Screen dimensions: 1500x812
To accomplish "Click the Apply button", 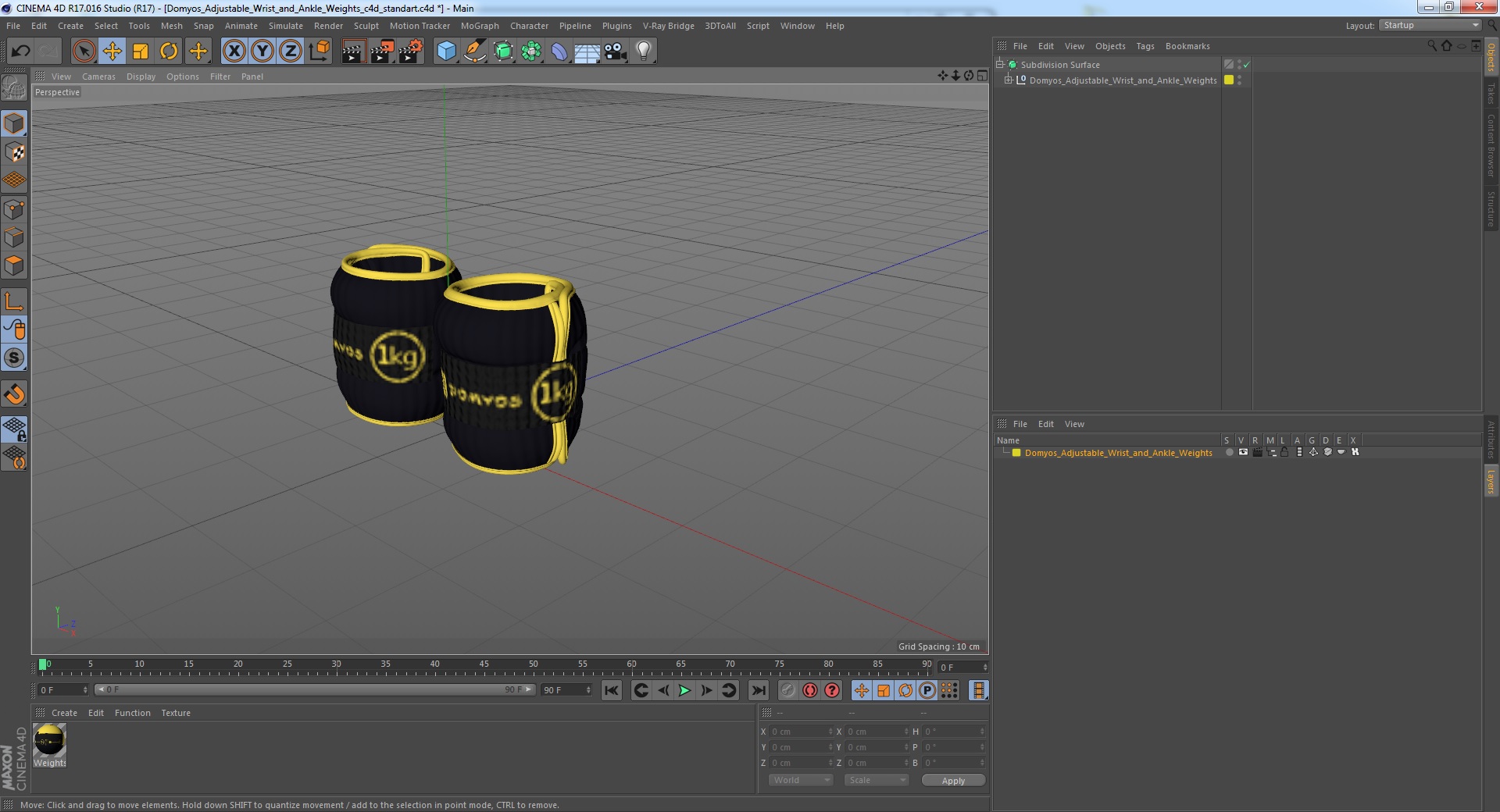I will click(x=953, y=780).
